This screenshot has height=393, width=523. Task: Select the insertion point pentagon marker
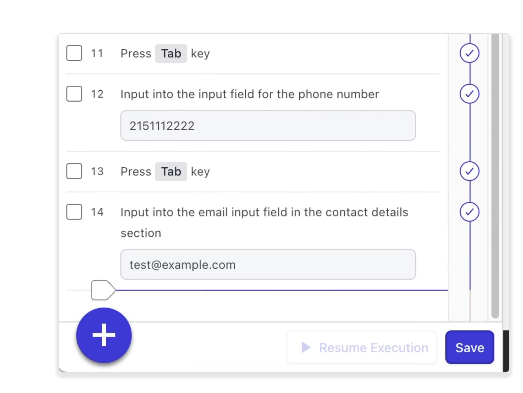[x=103, y=290]
